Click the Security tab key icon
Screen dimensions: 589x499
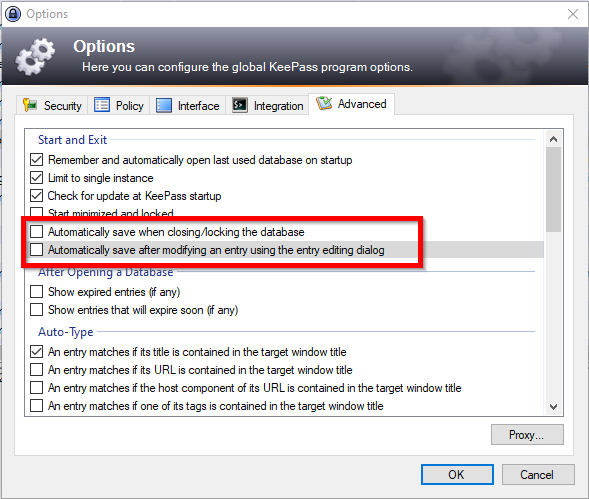coord(30,105)
